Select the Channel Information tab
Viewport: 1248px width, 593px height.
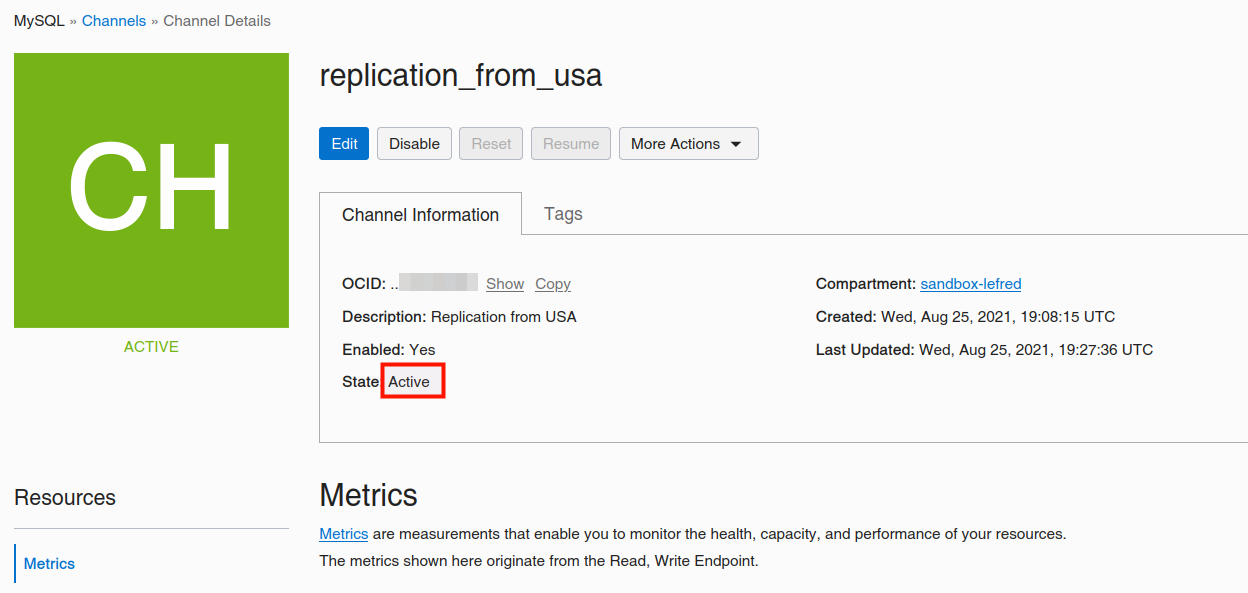coord(420,215)
